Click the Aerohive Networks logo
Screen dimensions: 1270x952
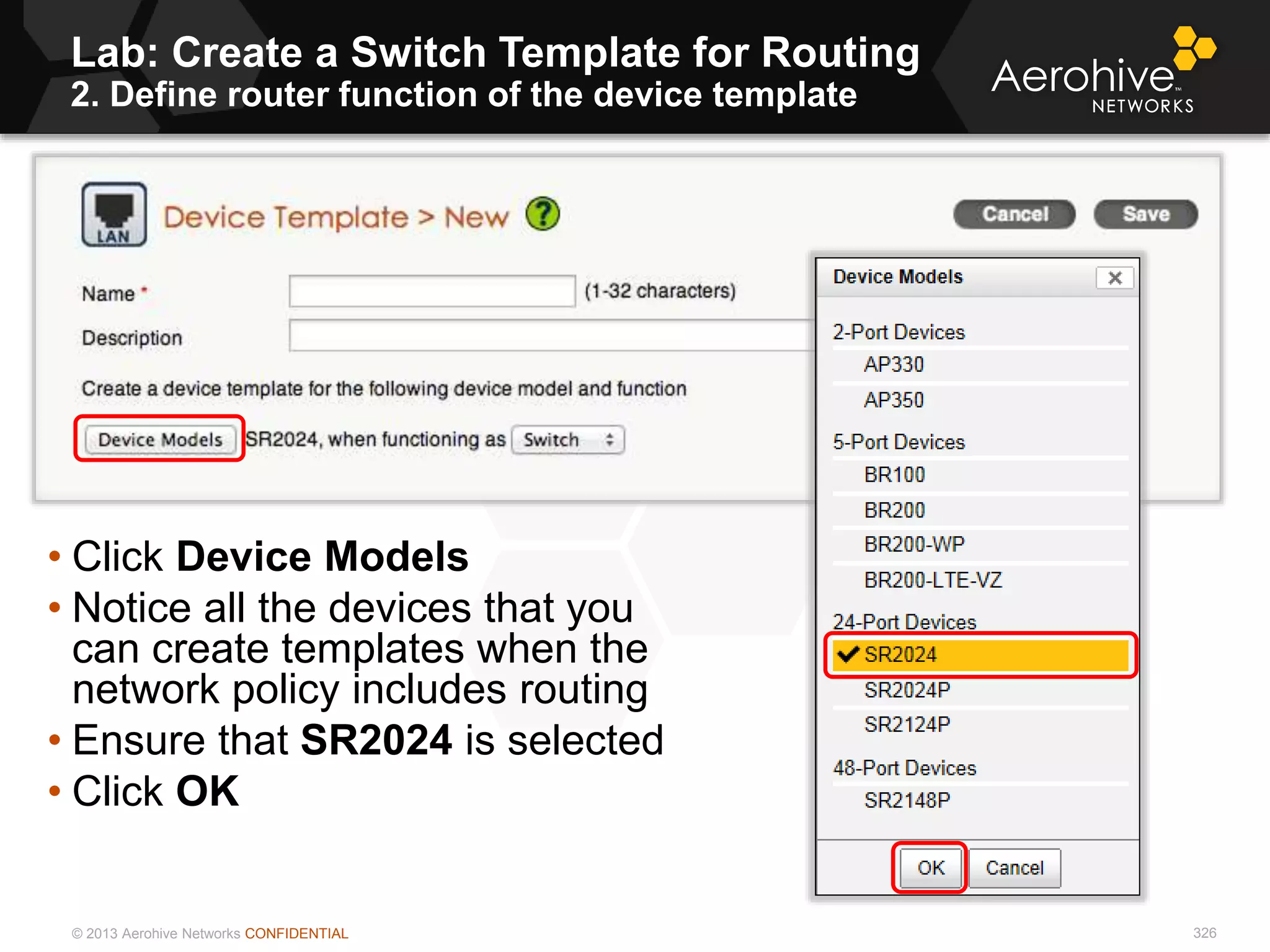1103,70
